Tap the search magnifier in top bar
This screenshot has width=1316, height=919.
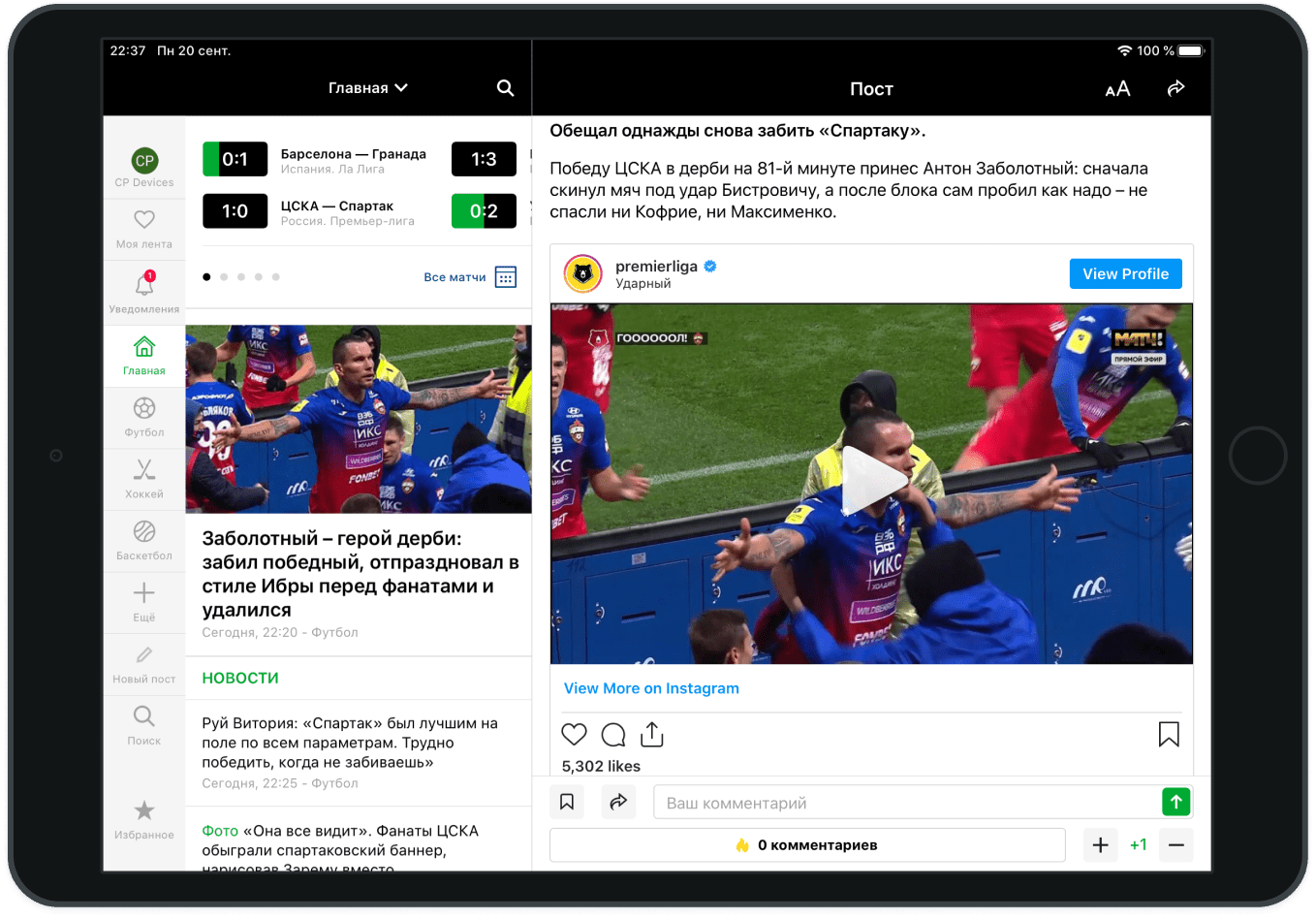pyautogui.click(x=505, y=88)
